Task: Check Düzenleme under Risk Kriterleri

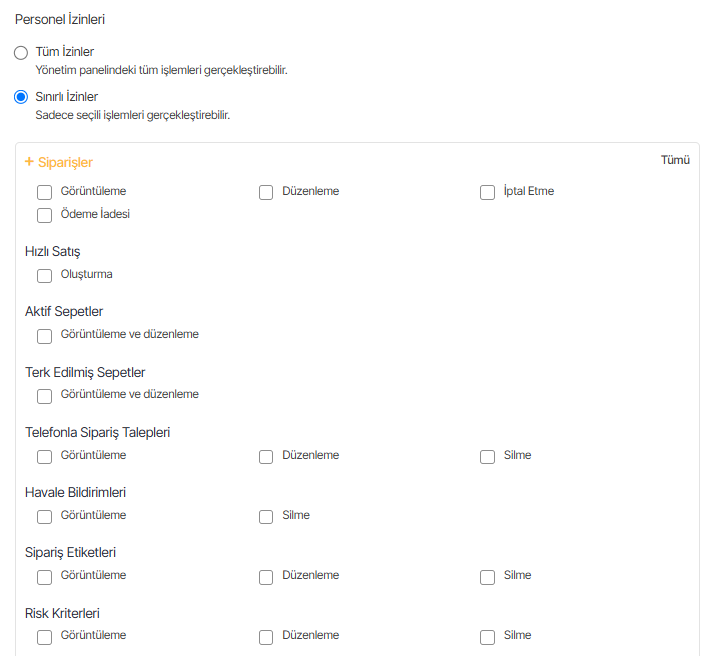Action: pos(266,637)
